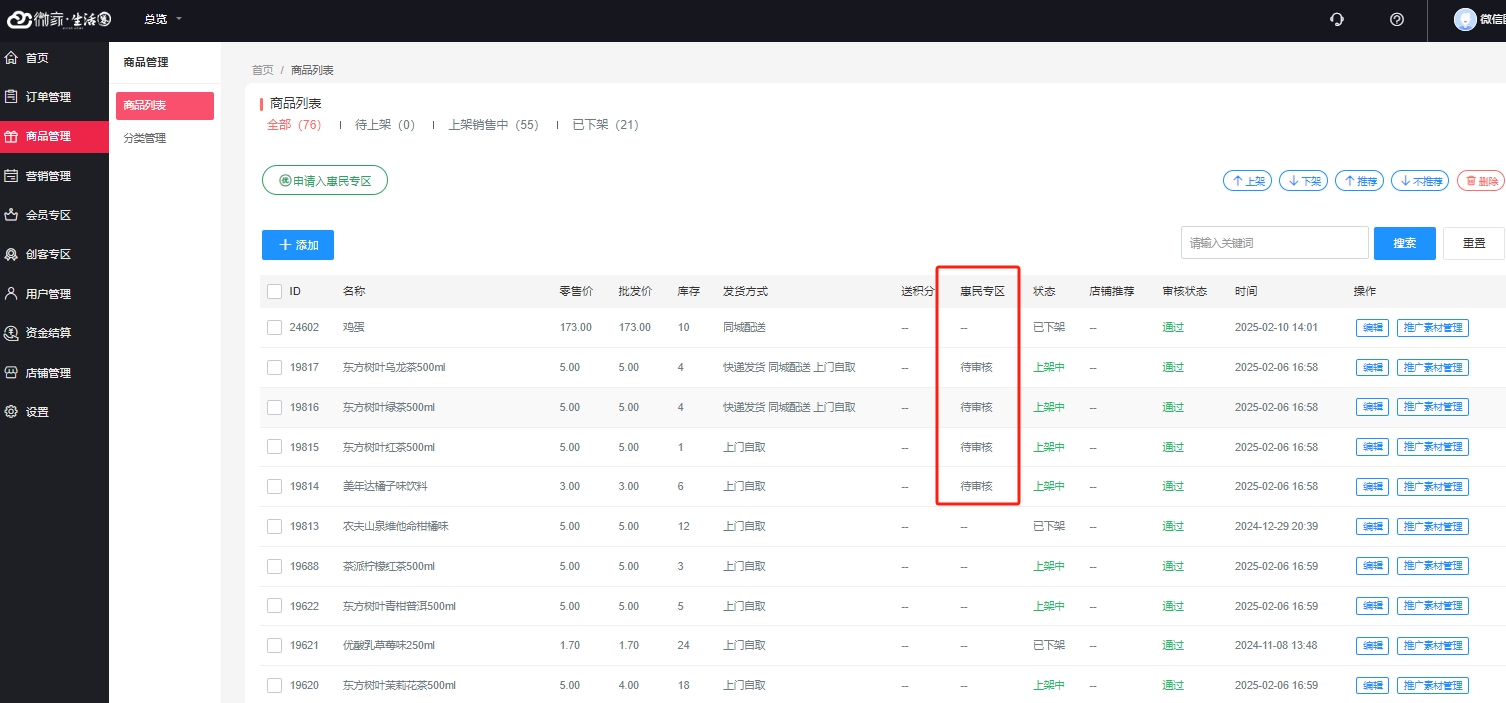The width and height of the screenshot is (1506, 703).
Task: Check the select-all checkbox in table header
Action: click(274, 291)
